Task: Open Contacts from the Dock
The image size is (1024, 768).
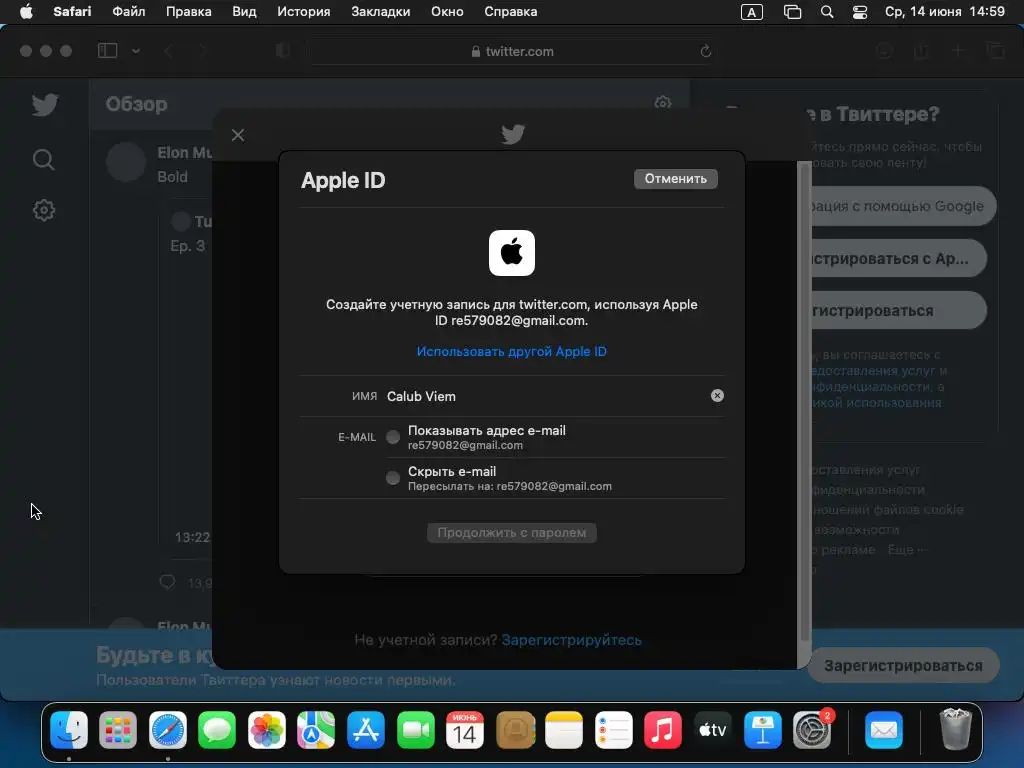Action: [x=515, y=729]
